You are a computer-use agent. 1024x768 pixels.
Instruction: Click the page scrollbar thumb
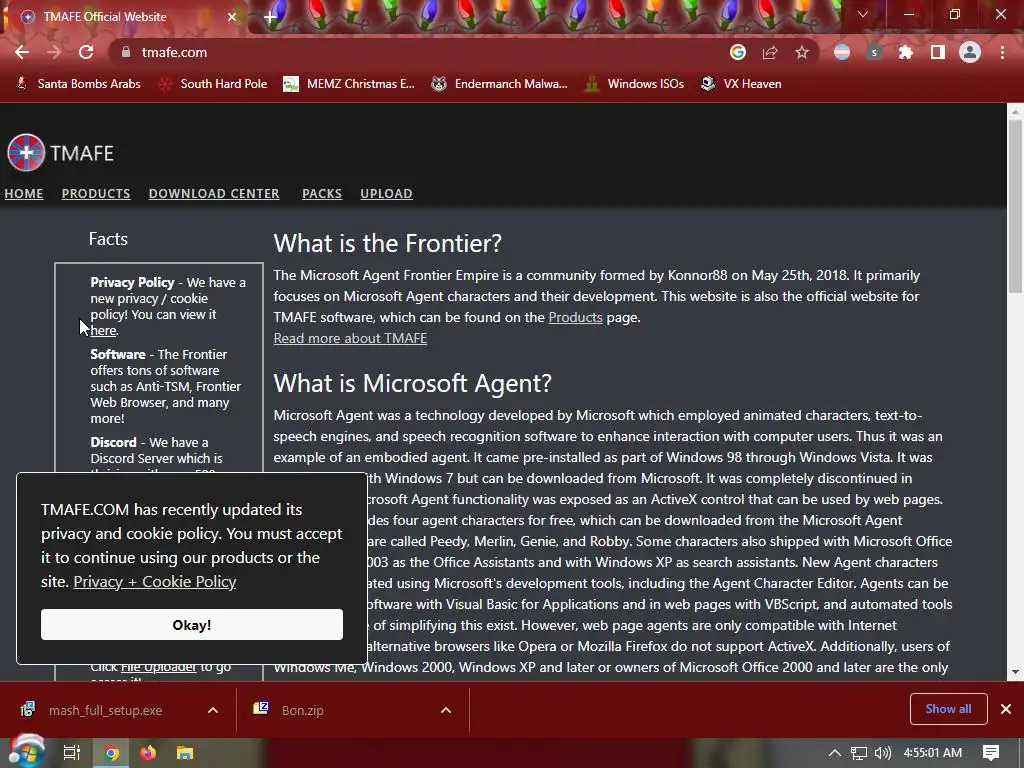[1016, 206]
